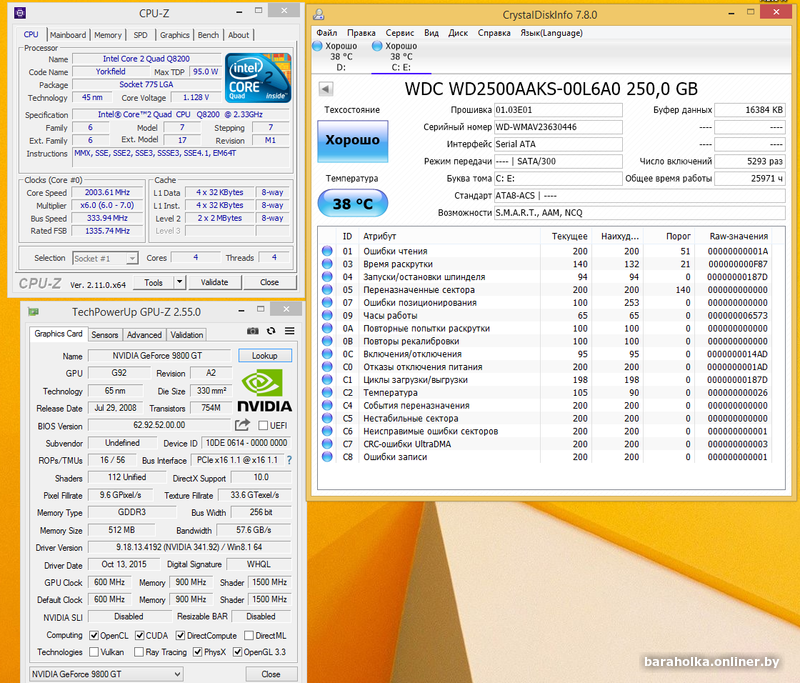
Task: Click GPU-Z title bar app icon
Action: [x=34, y=312]
